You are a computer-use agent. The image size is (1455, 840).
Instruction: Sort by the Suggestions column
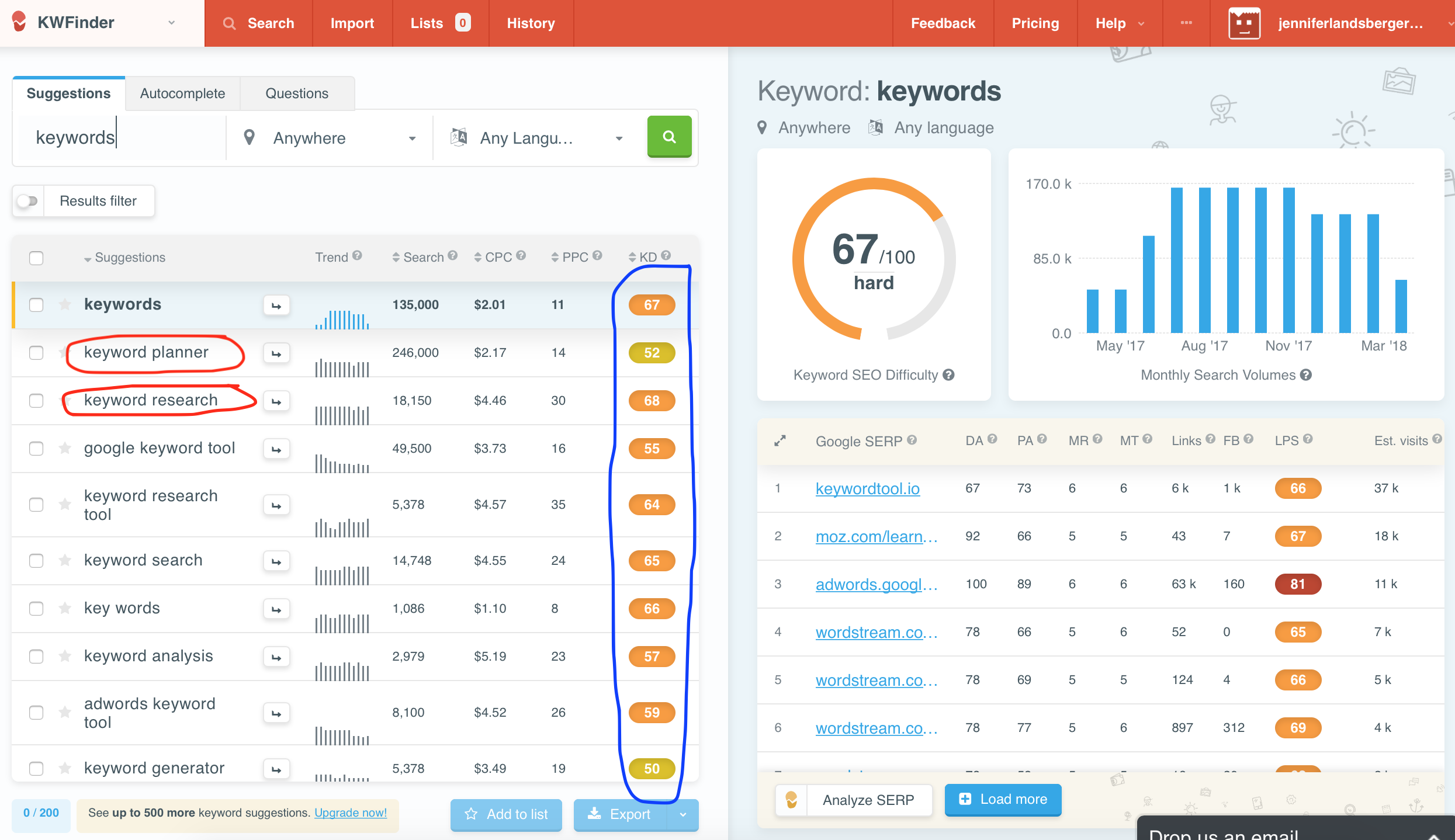point(124,258)
